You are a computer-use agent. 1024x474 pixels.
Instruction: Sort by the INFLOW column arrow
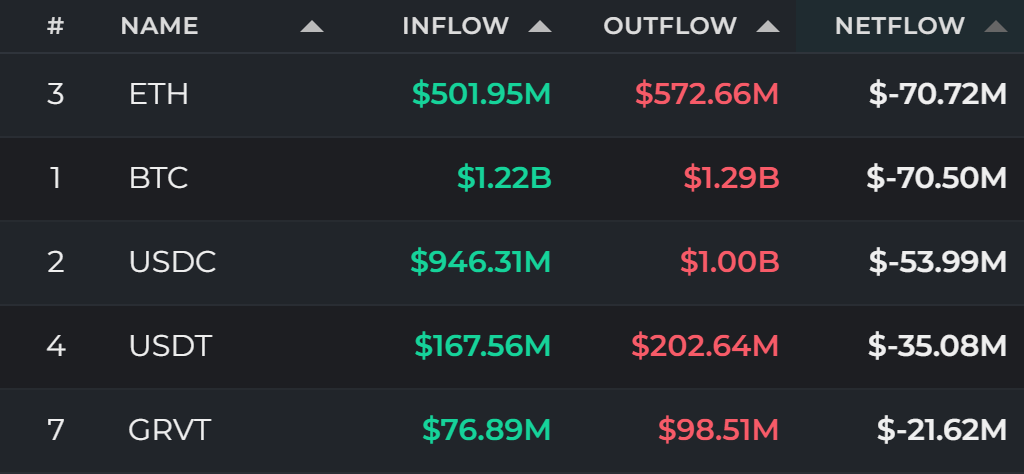540,27
